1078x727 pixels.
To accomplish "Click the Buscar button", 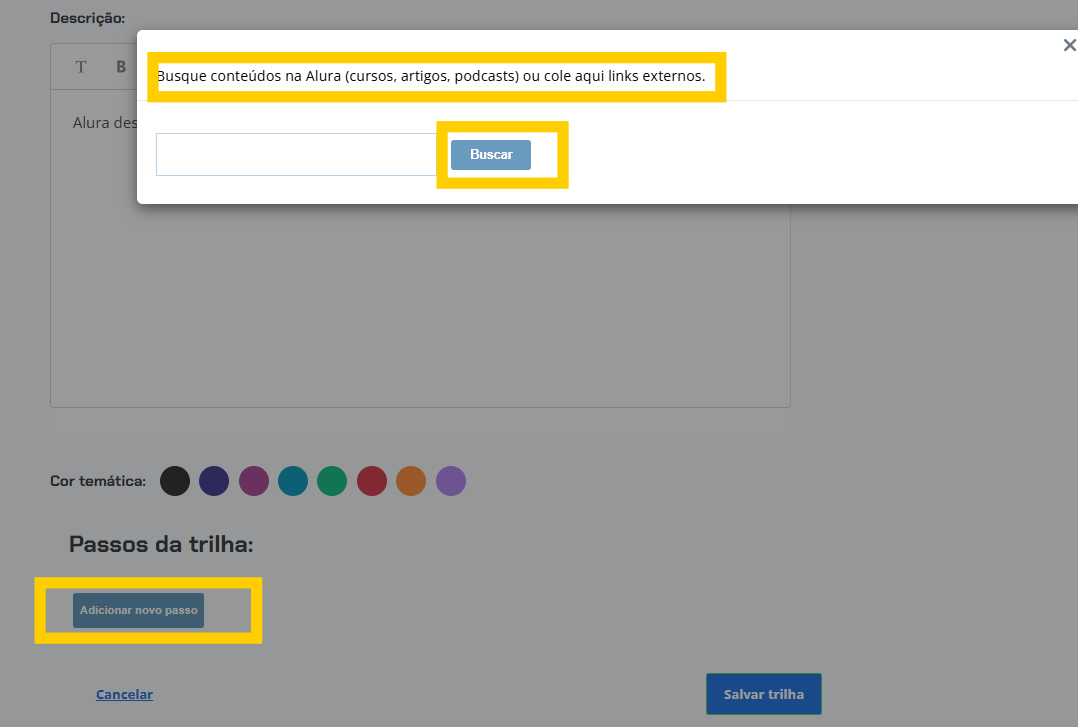I will coord(490,155).
